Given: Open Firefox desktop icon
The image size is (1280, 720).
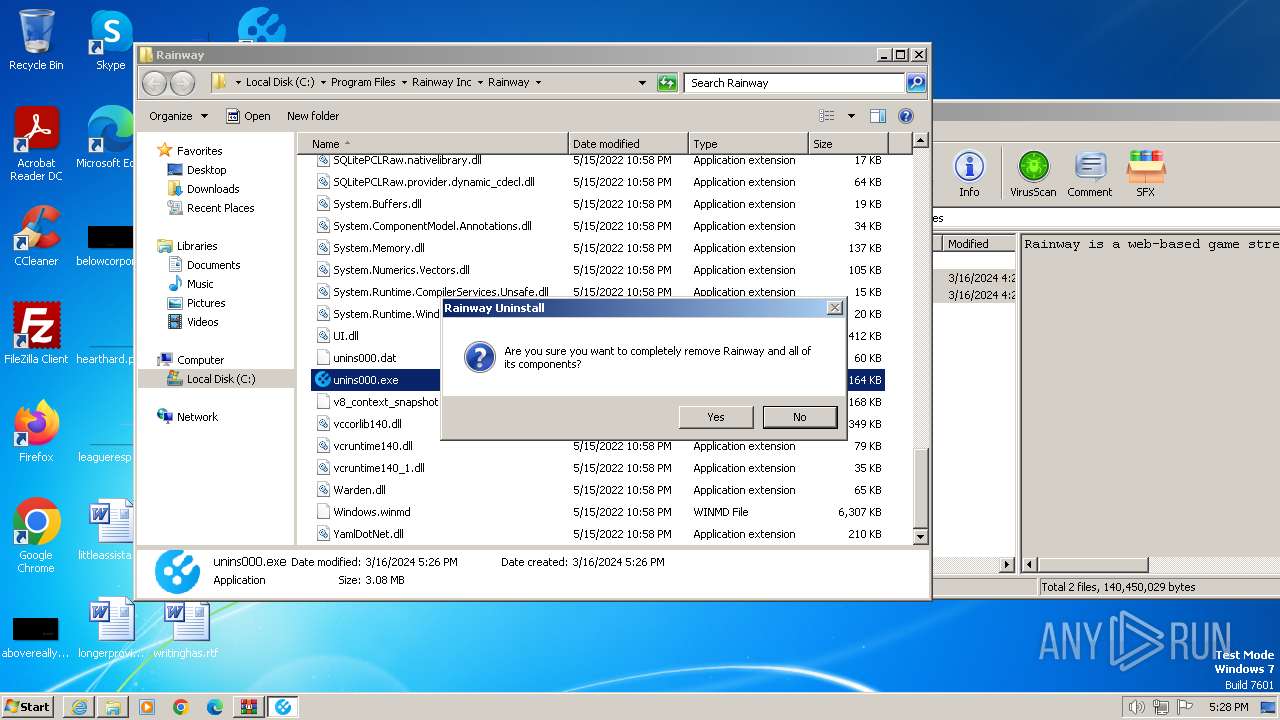Looking at the screenshot, I should coord(36,431).
